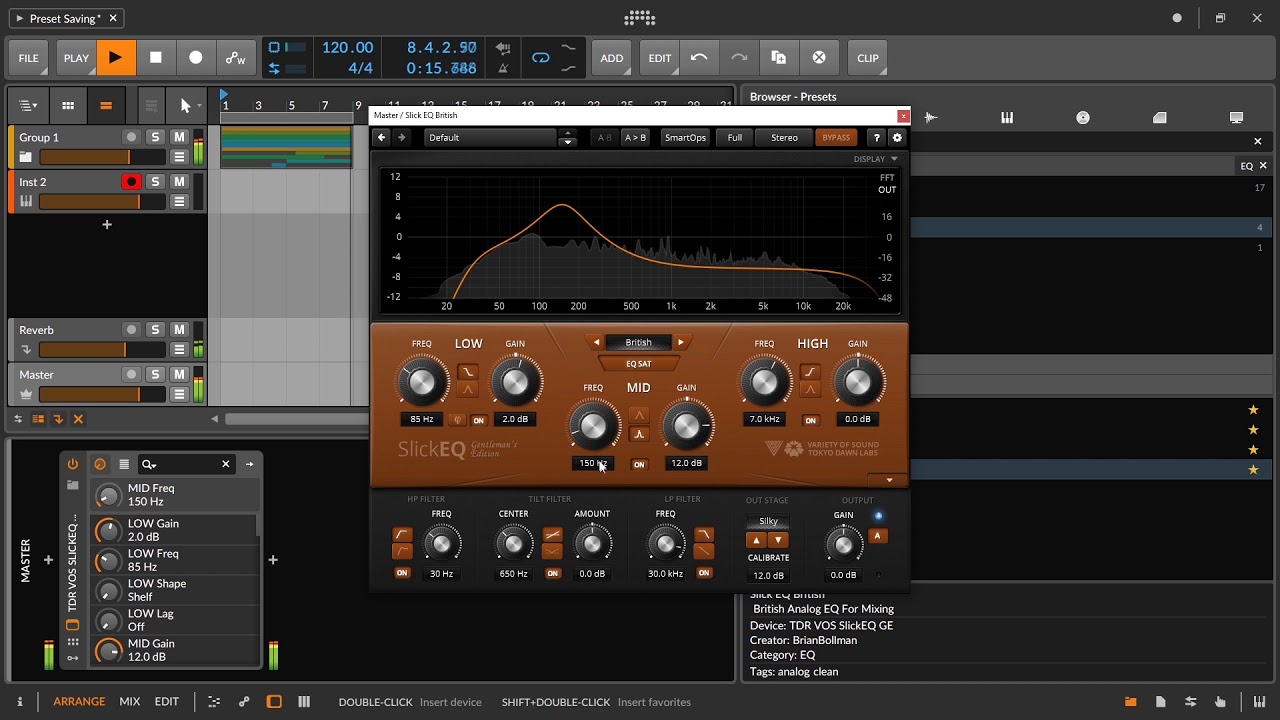Mute the Master track
Screen dimensions: 1280x720
click(179, 374)
